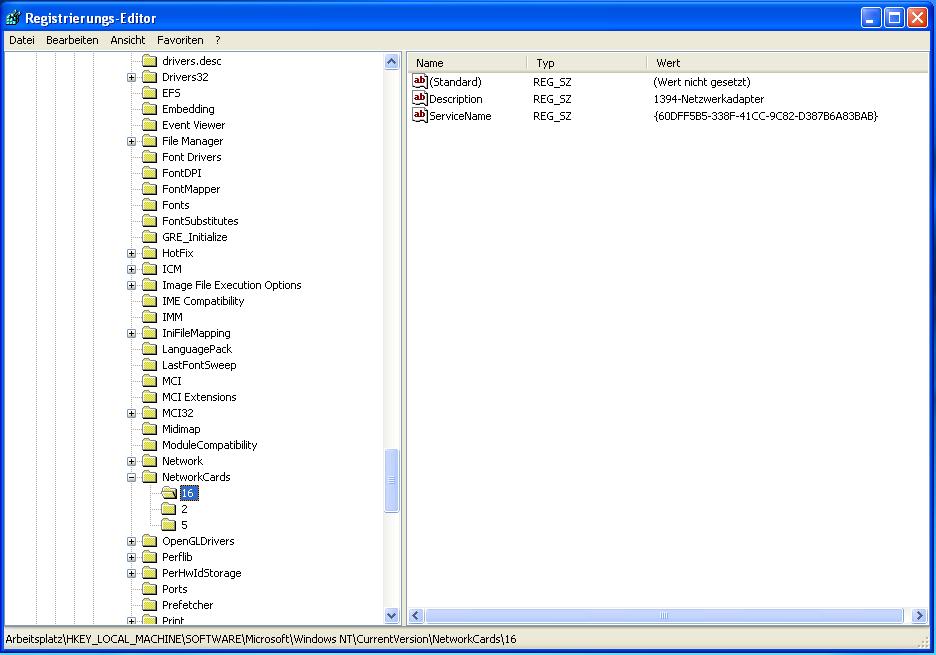Click the registry path in status bar
936x655 pixels.
(261, 639)
